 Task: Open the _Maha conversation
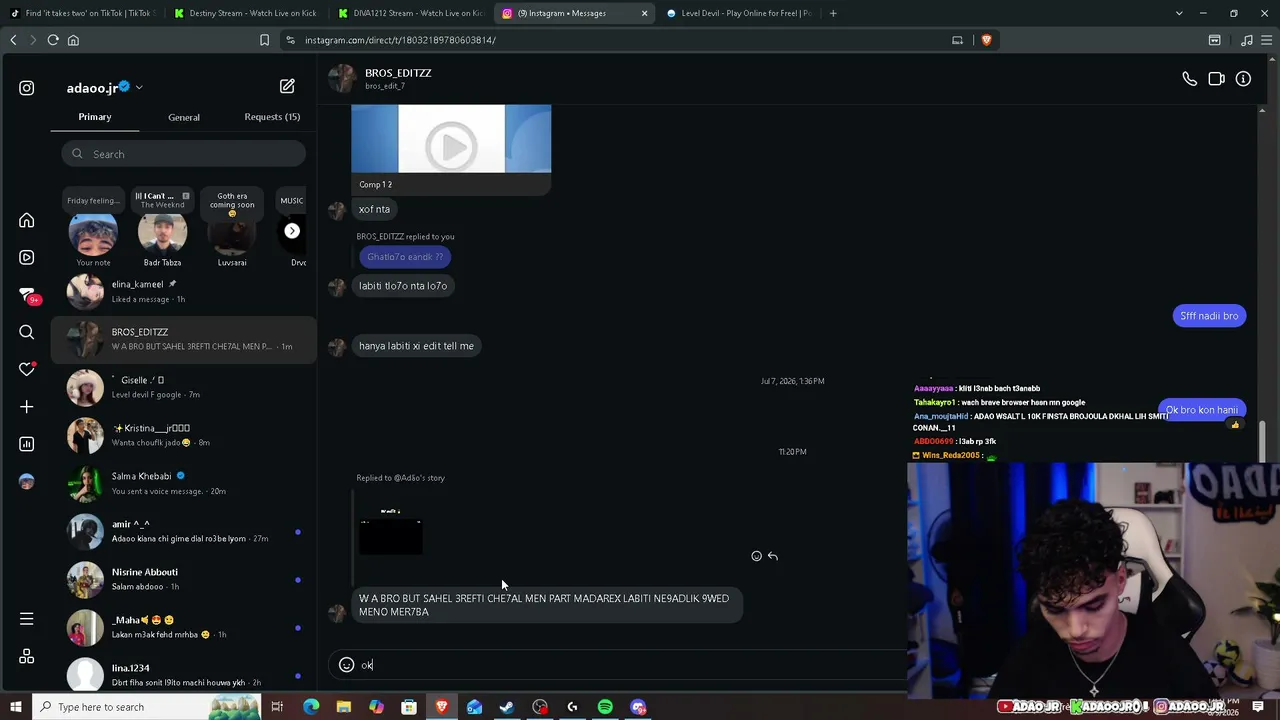click(184, 627)
